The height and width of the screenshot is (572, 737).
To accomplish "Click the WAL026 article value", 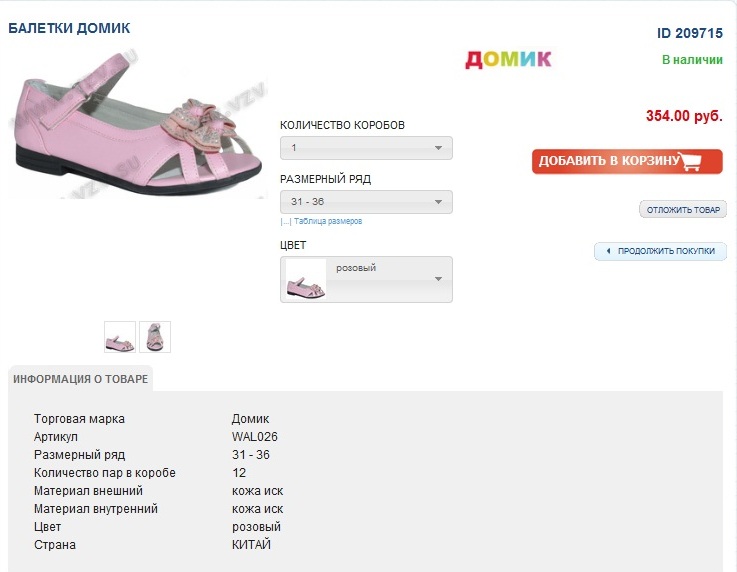I will pos(255,437).
